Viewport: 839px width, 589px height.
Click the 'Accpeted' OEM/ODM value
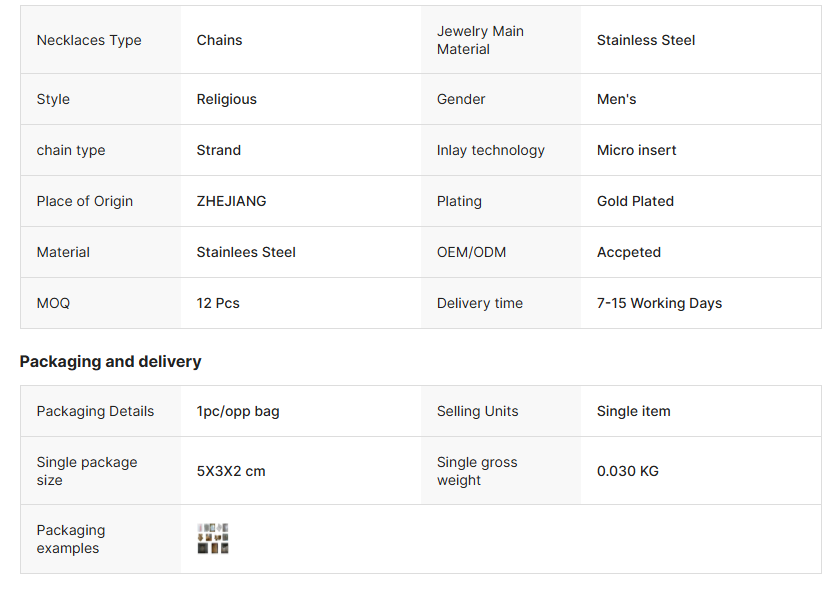[629, 252]
